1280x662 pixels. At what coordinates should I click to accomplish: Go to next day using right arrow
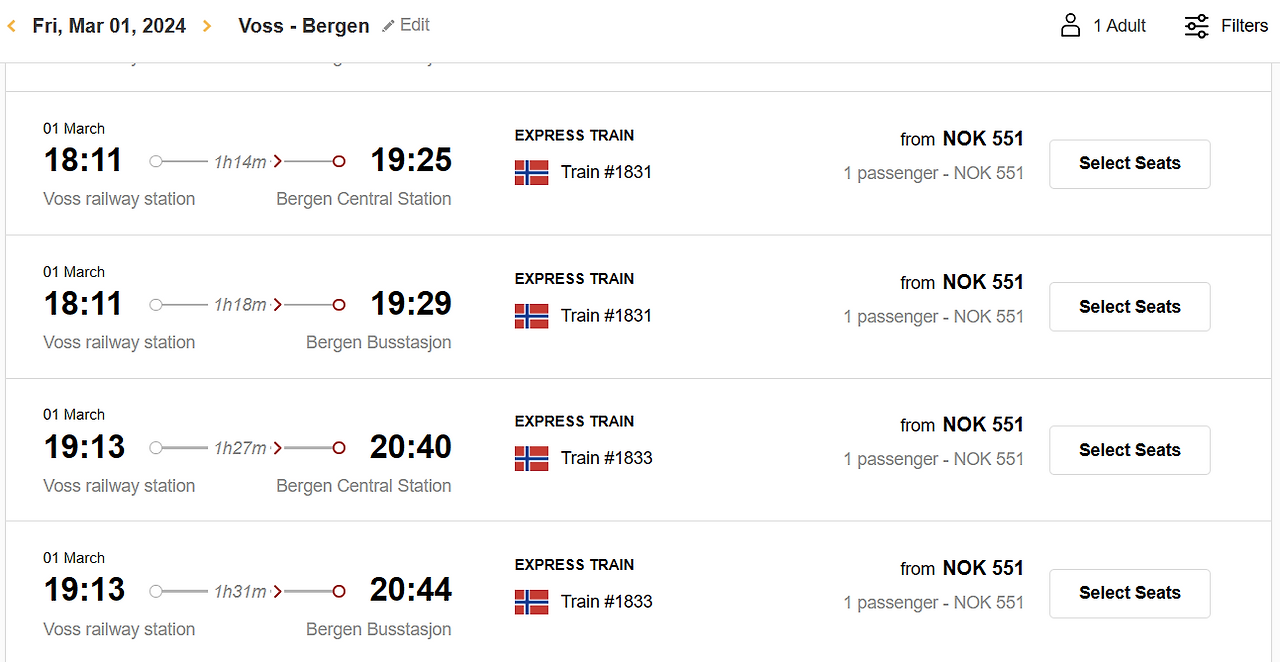[x=207, y=26]
